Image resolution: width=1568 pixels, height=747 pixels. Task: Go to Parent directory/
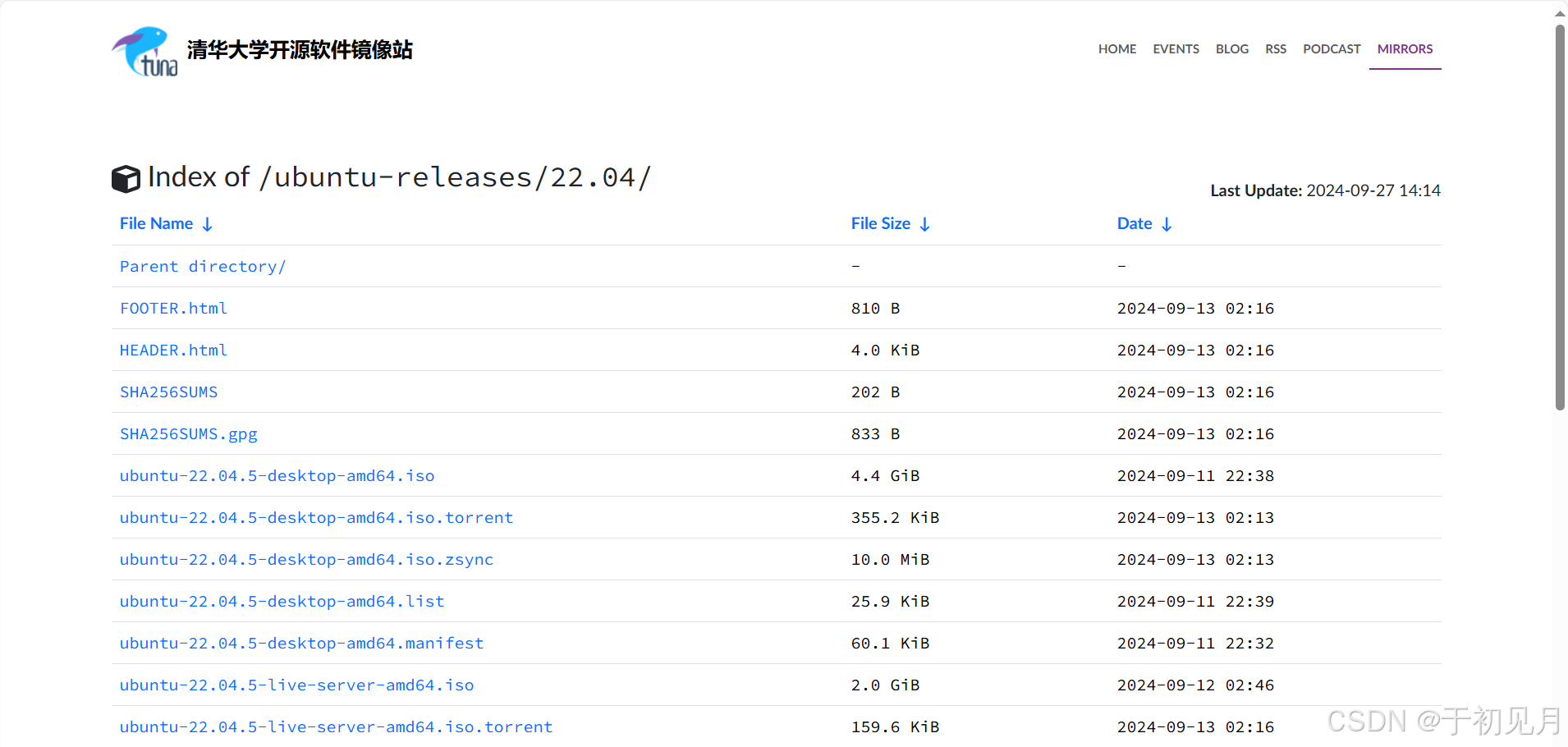(x=203, y=266)
